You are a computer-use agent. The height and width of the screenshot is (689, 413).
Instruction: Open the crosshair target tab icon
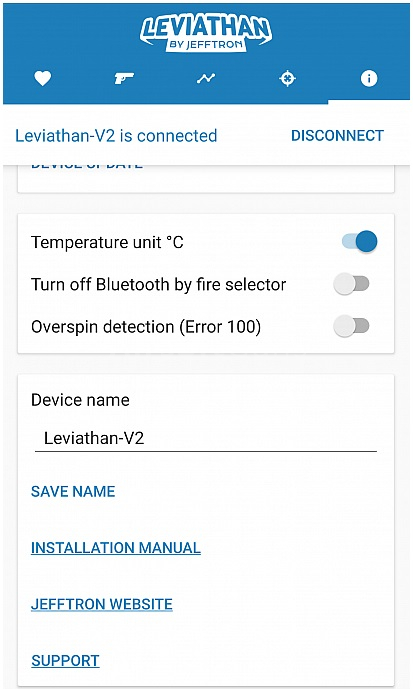coord(287,79)
